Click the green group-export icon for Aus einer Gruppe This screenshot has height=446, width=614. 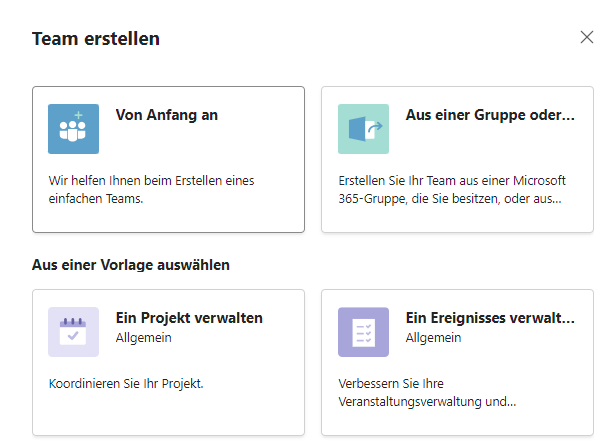363,129
